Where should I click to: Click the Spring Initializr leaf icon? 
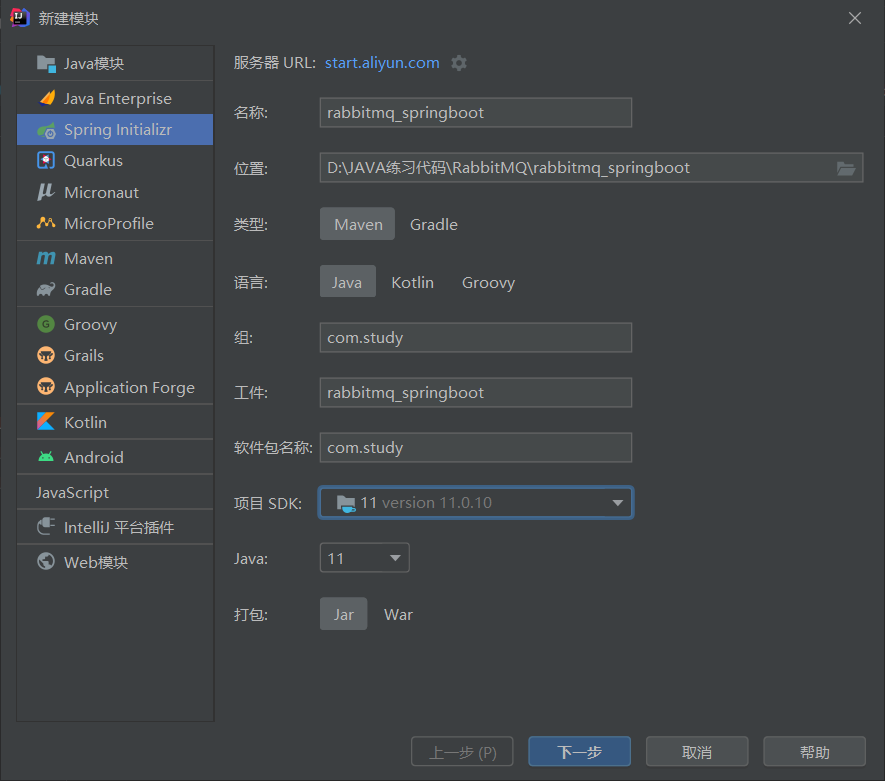point(46,130)
